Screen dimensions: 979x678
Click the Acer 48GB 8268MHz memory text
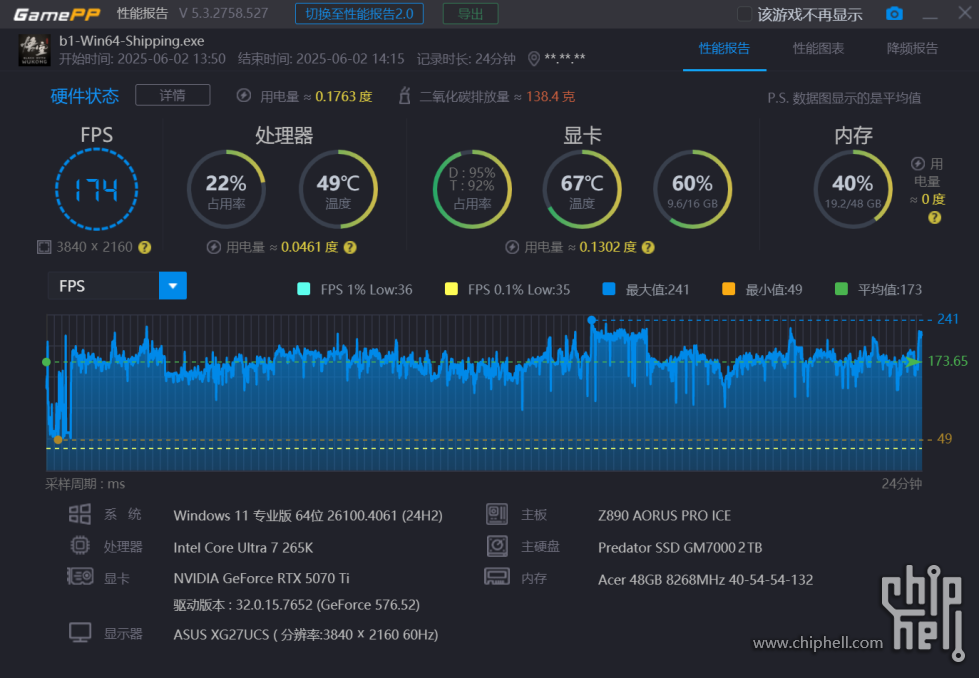706,580
